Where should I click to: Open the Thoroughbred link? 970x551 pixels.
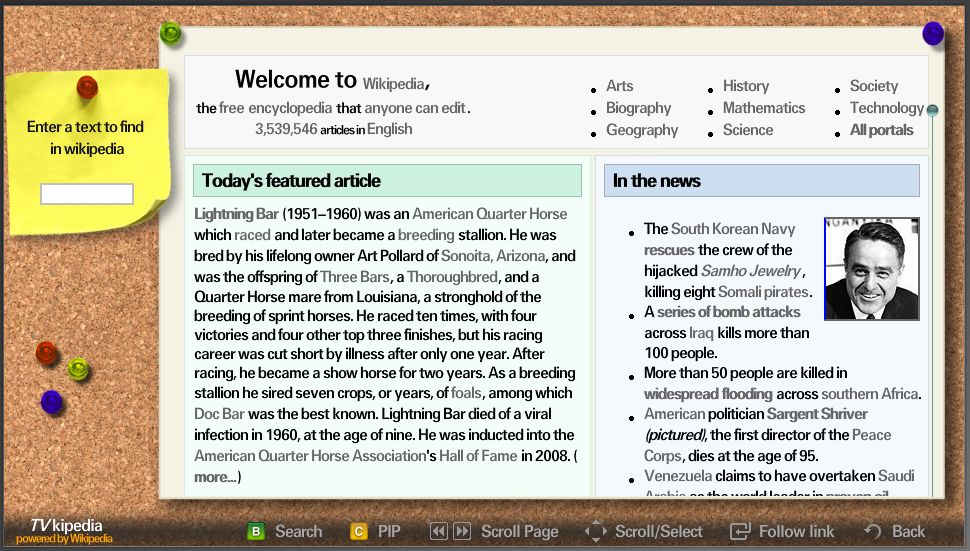tap(452, 277)
